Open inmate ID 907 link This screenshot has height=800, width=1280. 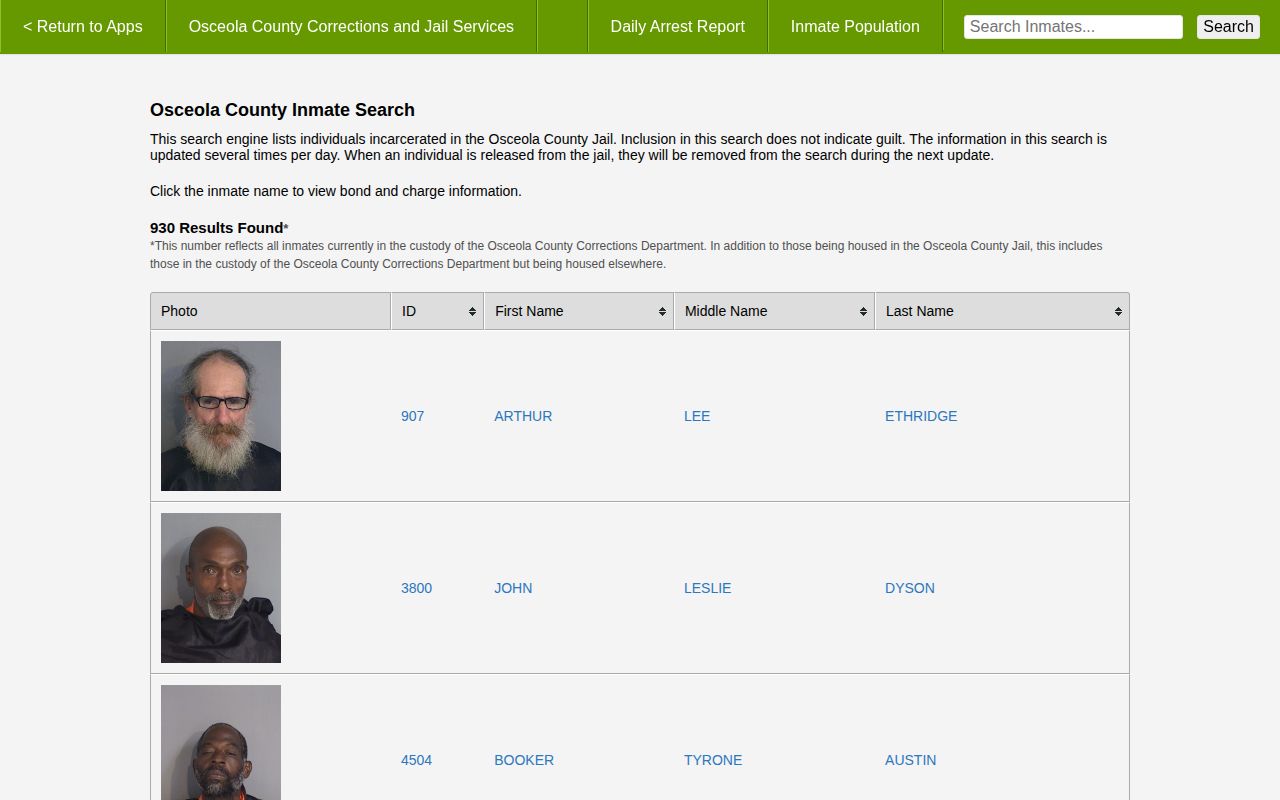click(413, 416)
